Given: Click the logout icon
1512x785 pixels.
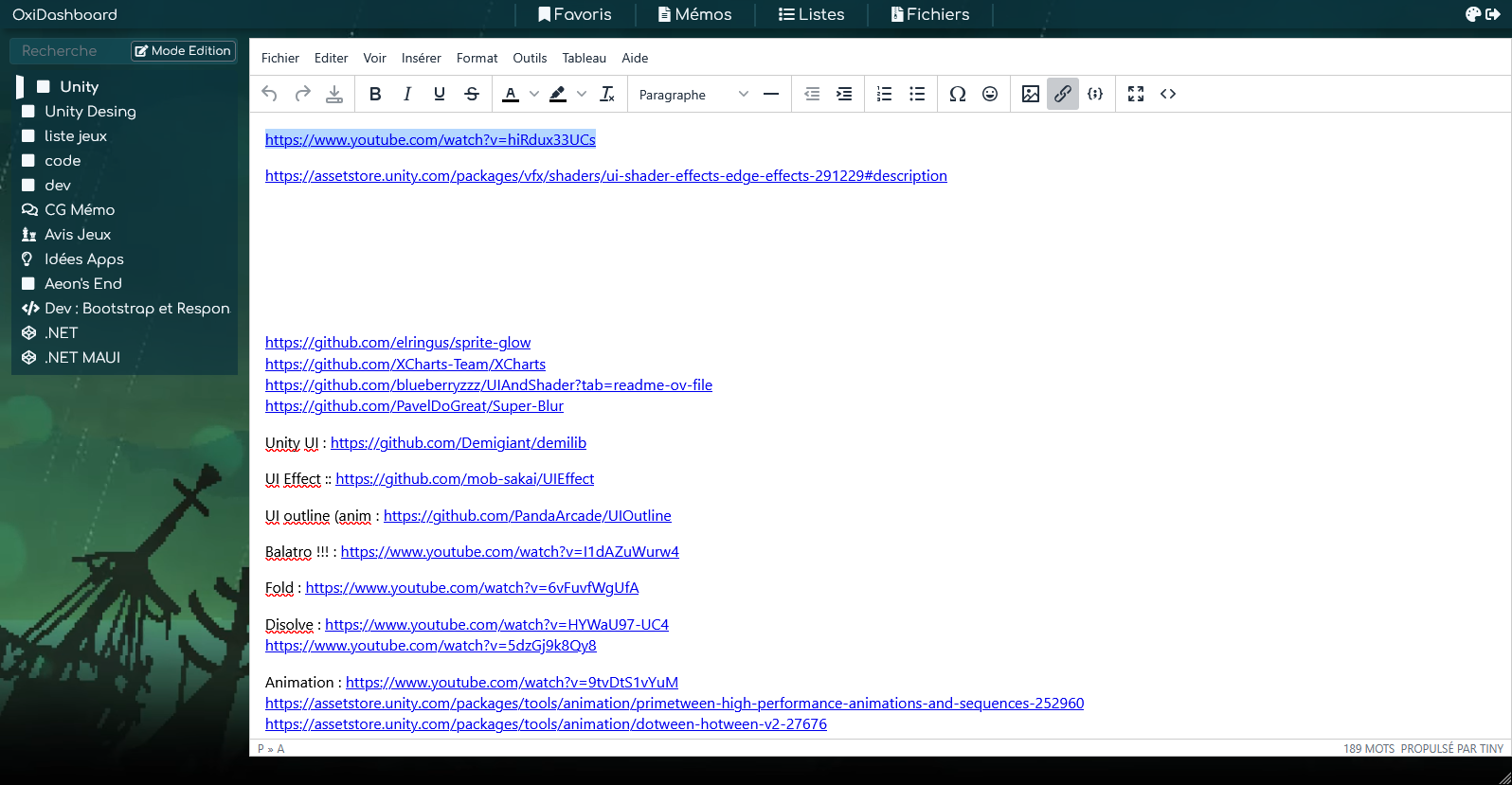Looking at the screenshot, I should click(x=1493, y=14).
